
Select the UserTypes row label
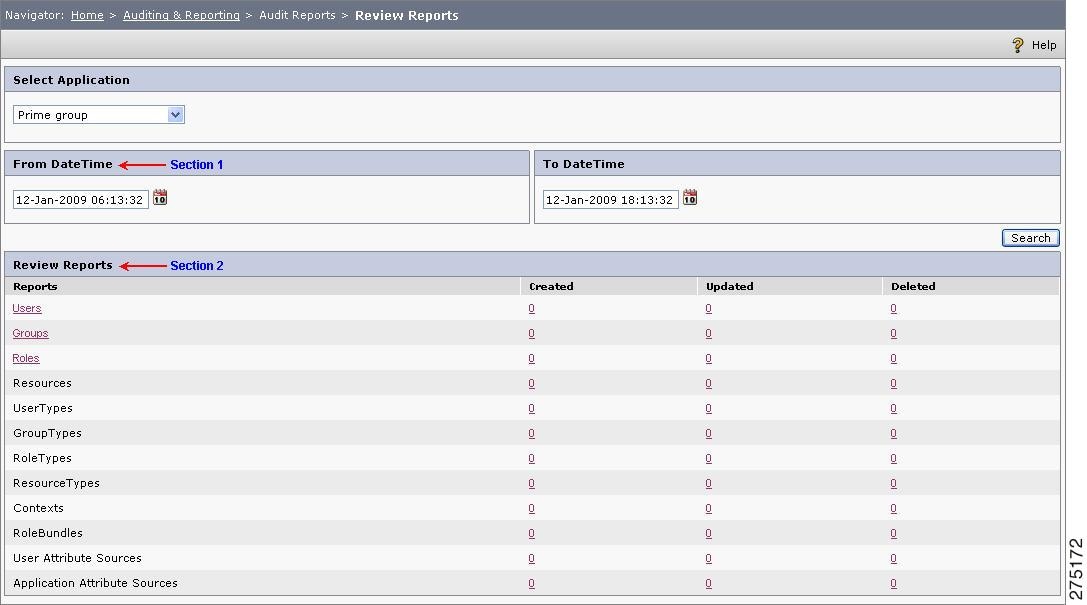click(x=43, y=408)
